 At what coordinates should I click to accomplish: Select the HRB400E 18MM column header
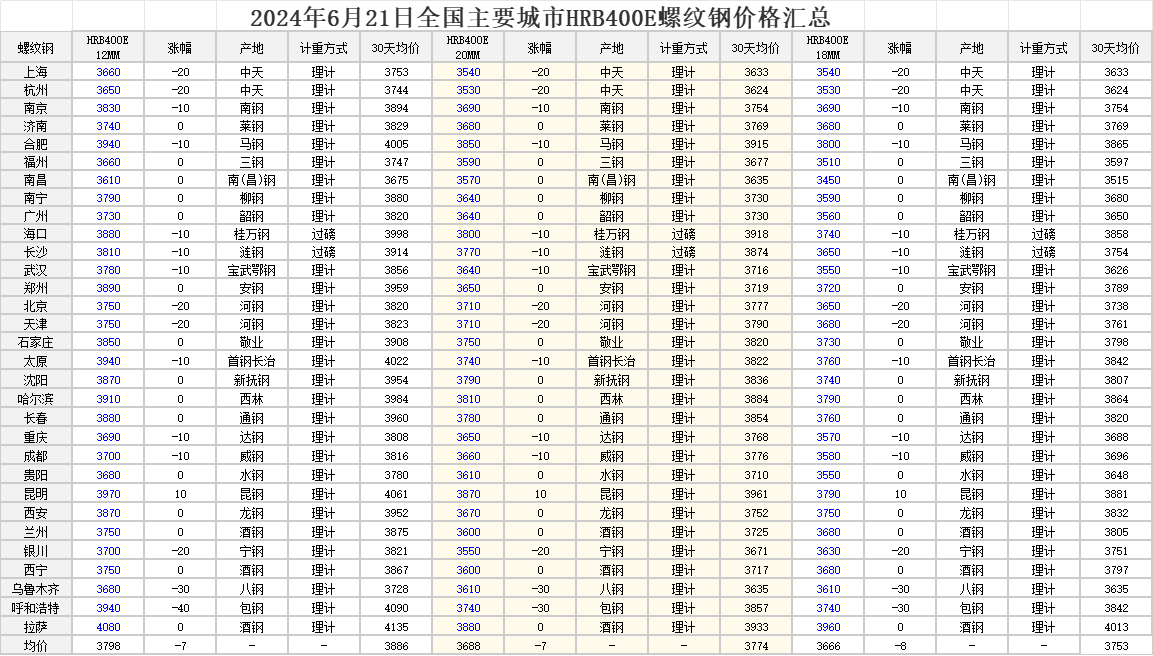[x=827, y=47]
